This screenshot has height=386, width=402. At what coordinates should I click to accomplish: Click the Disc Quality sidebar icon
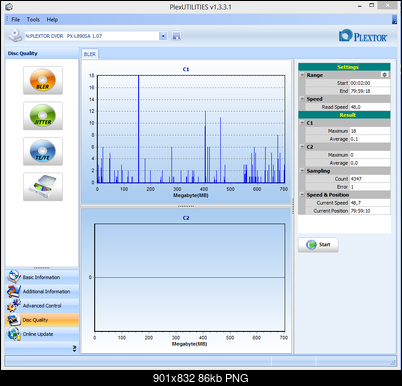14,320
